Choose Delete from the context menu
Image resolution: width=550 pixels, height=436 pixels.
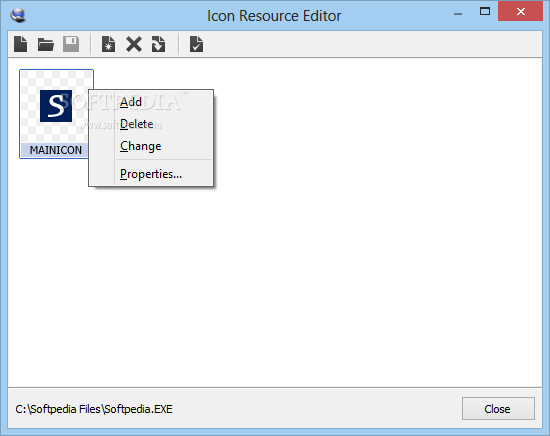coord(151,124)
